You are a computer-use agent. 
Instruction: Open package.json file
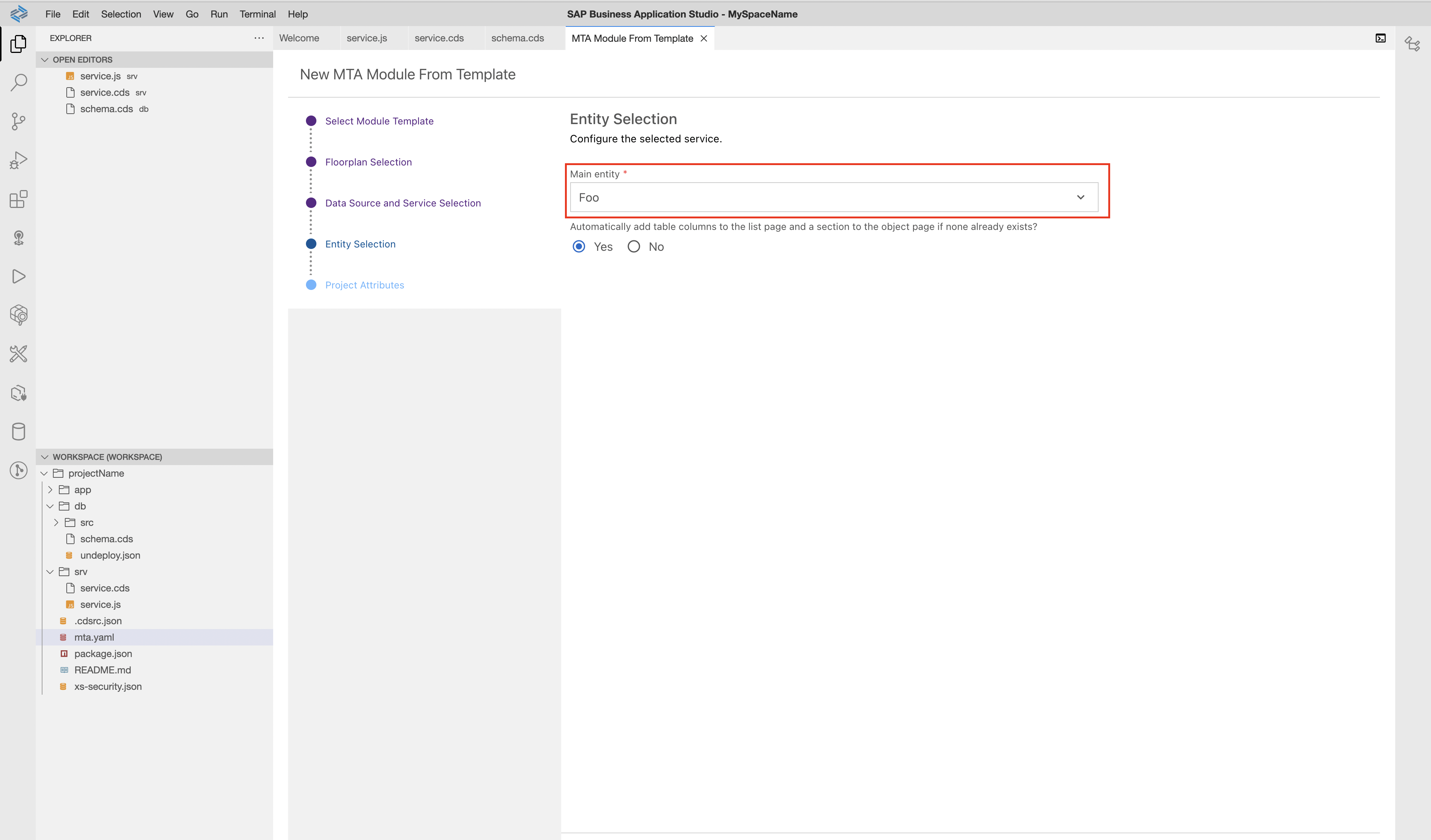154,654
